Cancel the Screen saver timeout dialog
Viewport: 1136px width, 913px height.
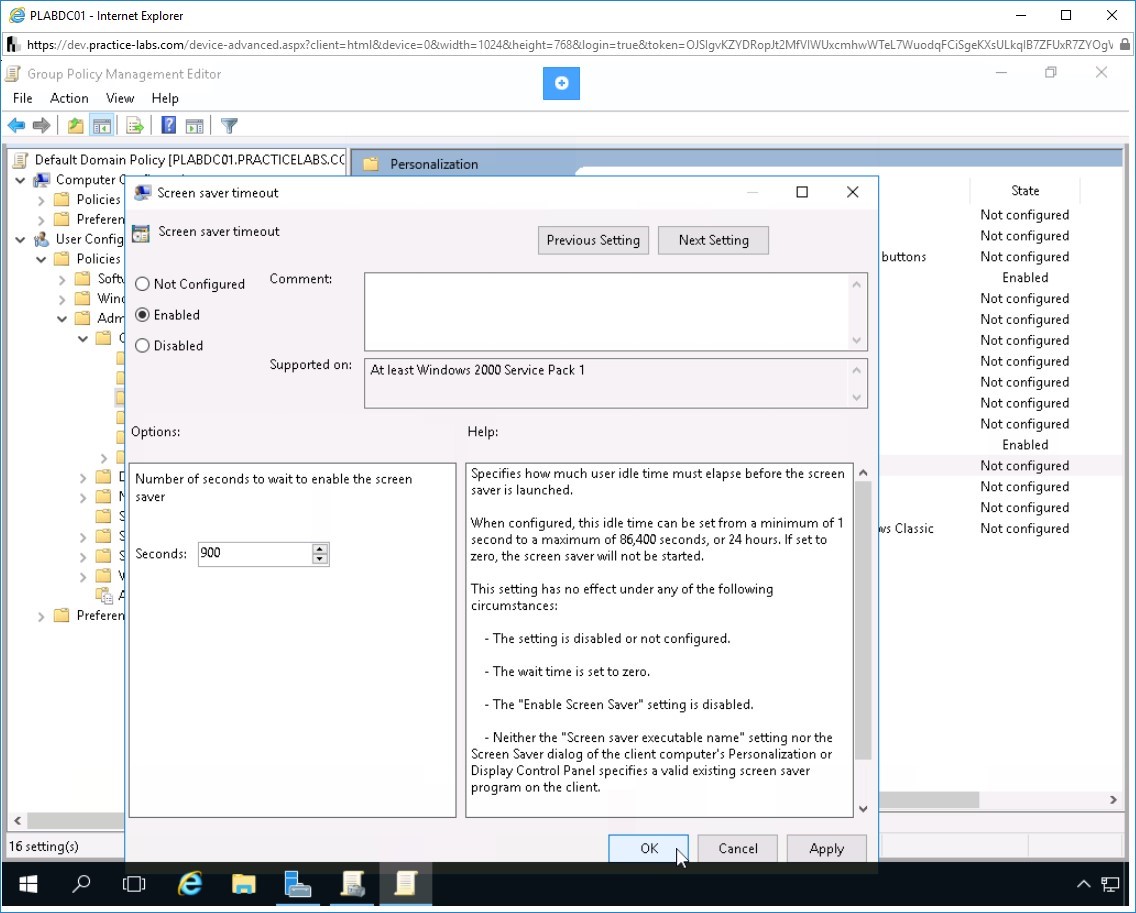click(738, 849)
